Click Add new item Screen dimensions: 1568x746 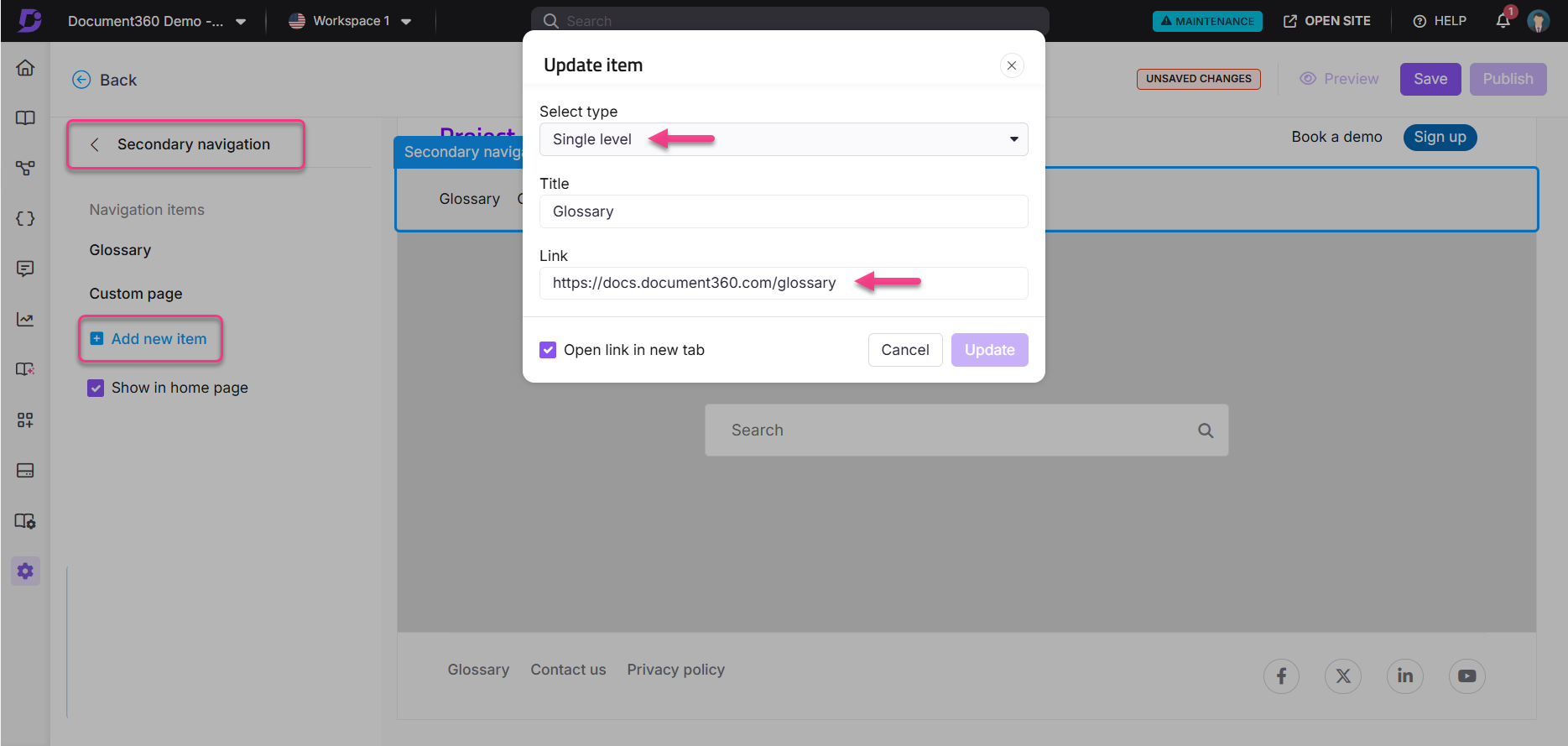(149, 339)
